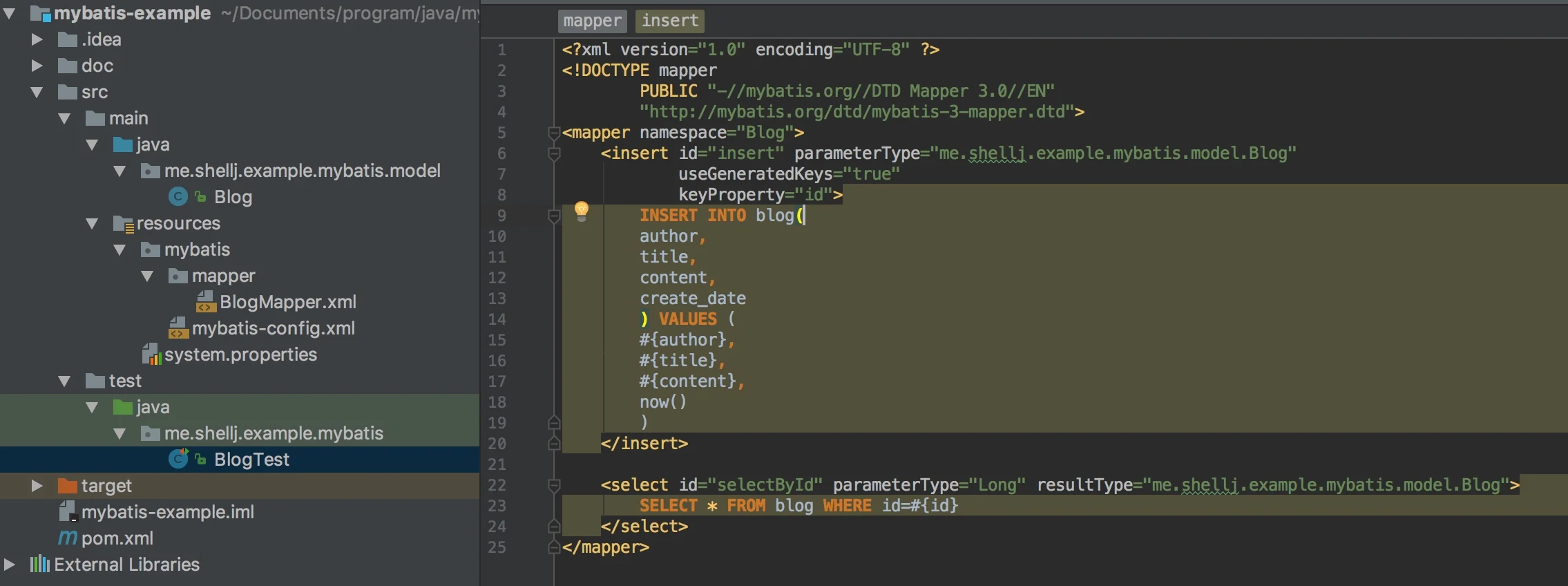Collapse the mybatis-example project root arrow
Viewport: 1568px width, 586px height.
pyautogui.click(x=9, y=13)
